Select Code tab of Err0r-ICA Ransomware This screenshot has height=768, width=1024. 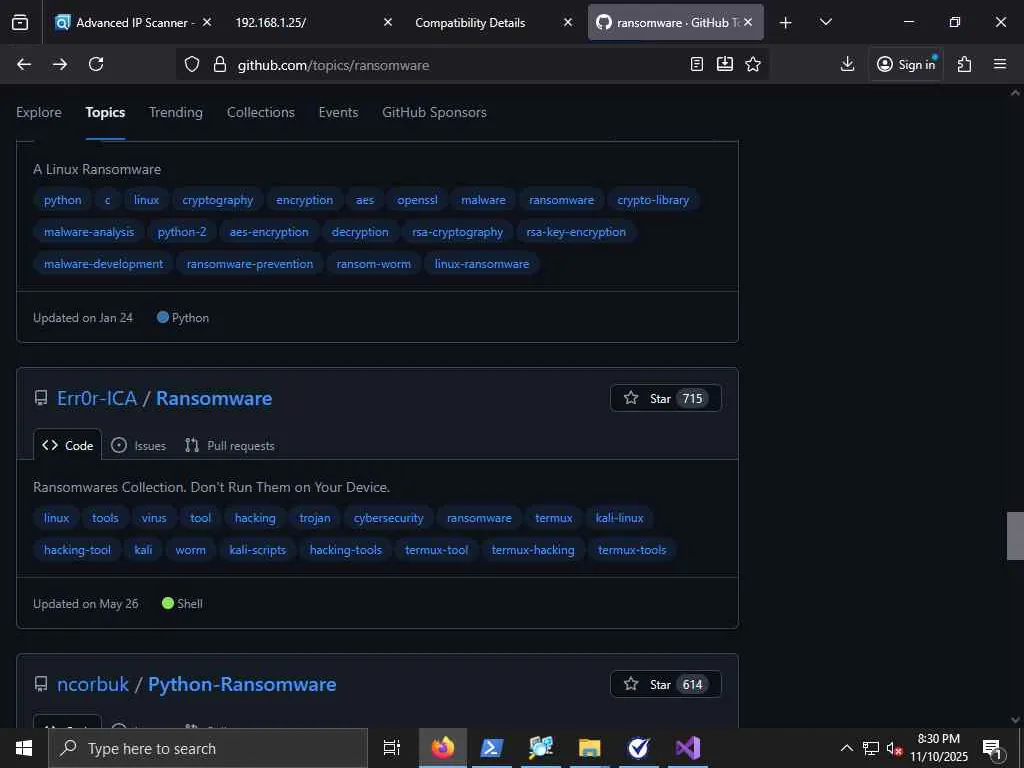click(68, 445)
